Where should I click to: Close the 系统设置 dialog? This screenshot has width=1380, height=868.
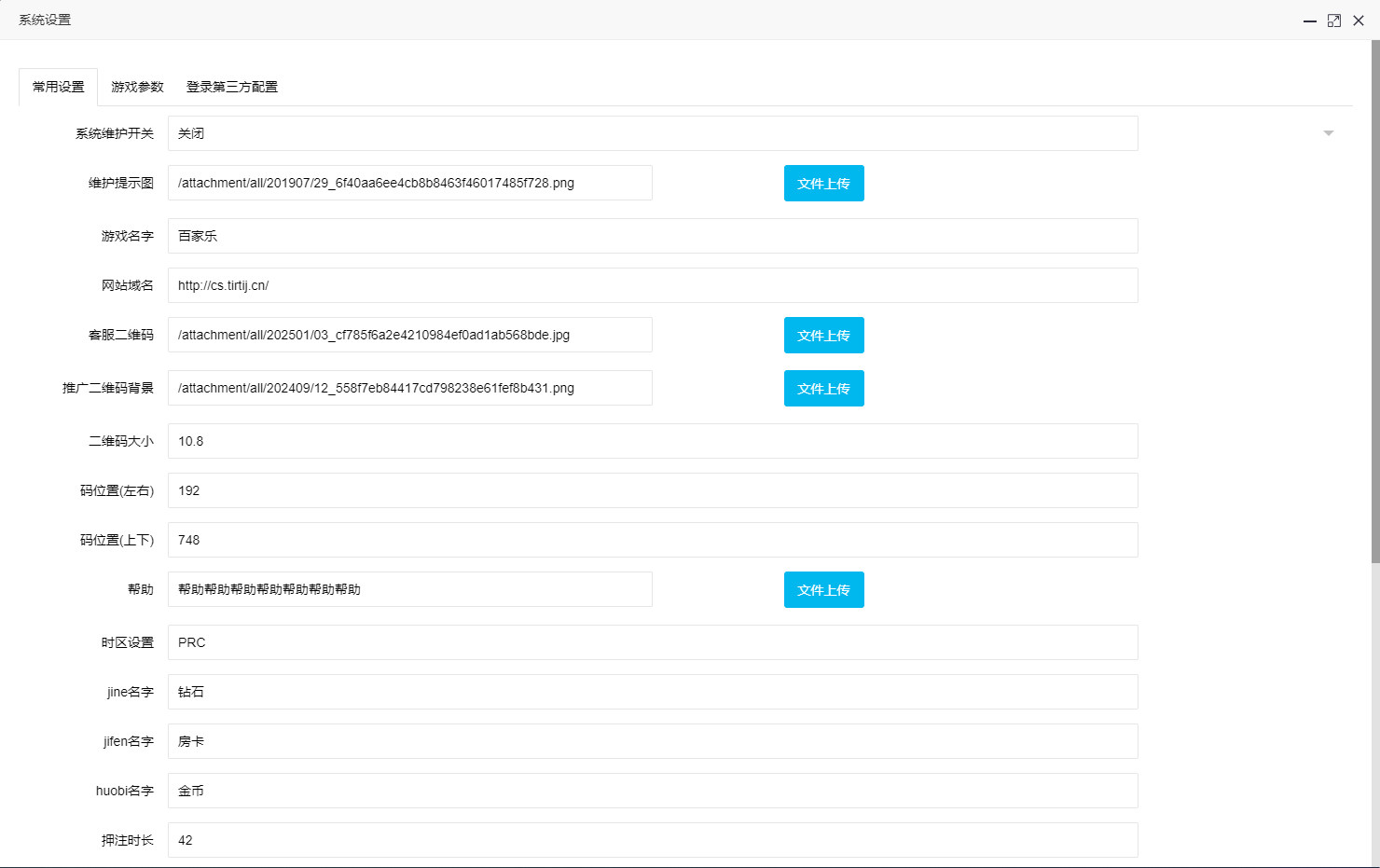(1359, 21)
